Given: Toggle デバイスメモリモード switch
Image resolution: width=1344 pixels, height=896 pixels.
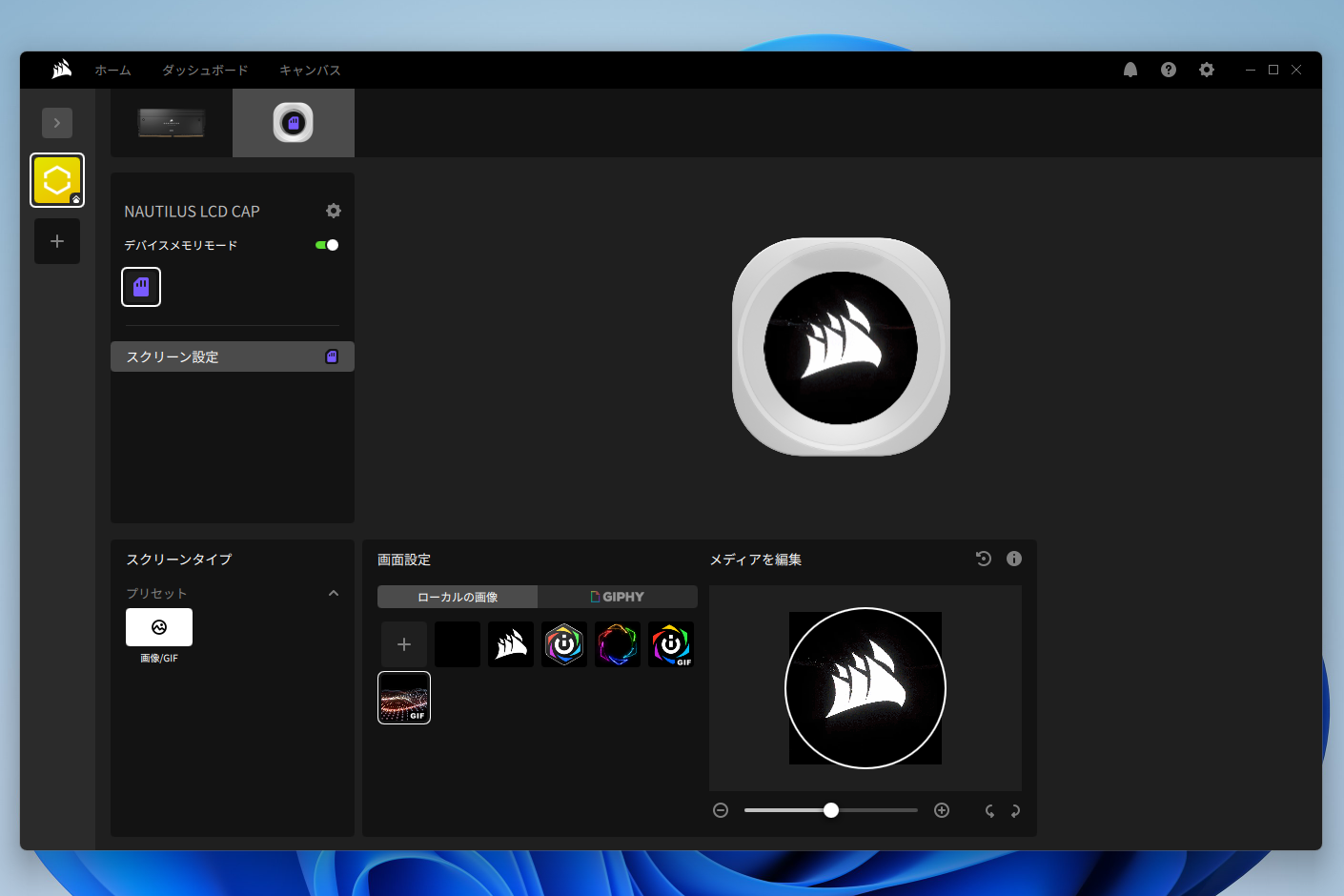Looking at the screenshot, I should pyautogui.click(x=327, y=245).
